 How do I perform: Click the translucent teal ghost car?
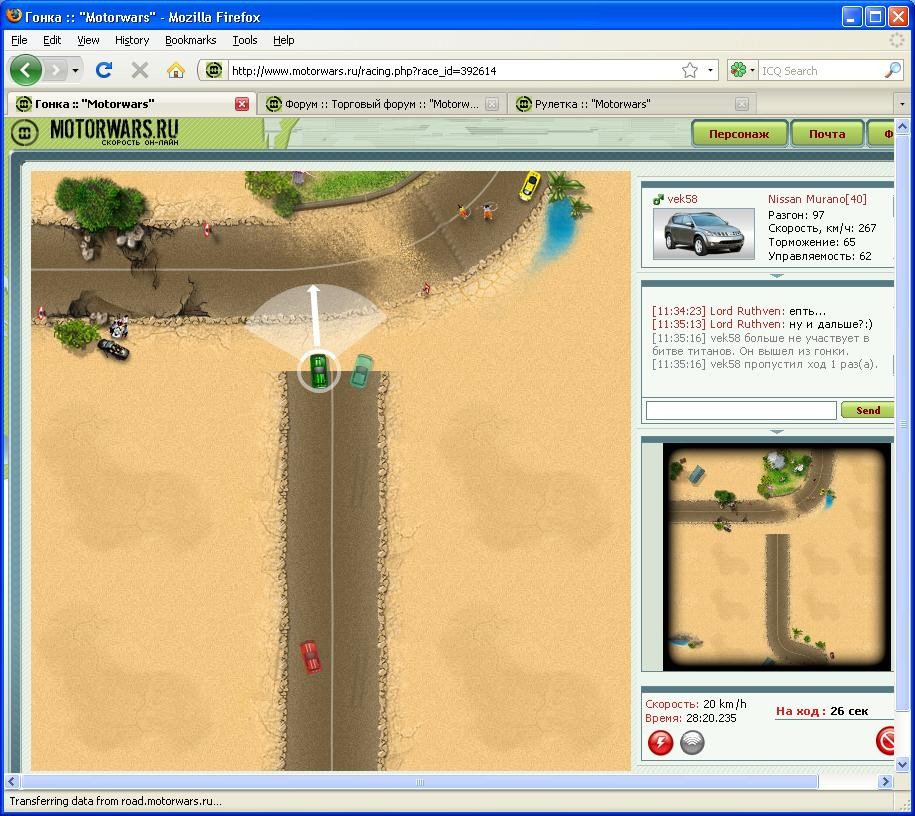click(361, 371)
